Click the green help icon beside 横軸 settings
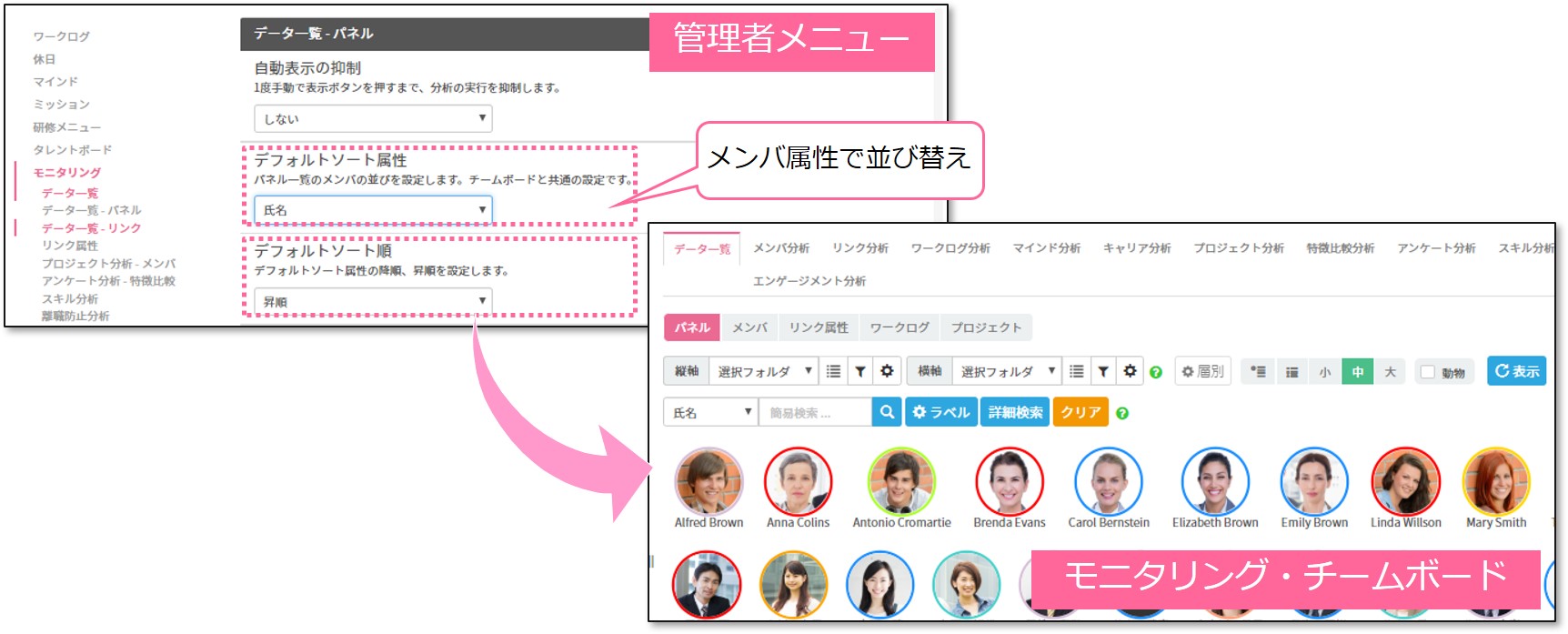Image resolution: width=1568 pixels, height=634 pixels. click(x=1156, y=372)
